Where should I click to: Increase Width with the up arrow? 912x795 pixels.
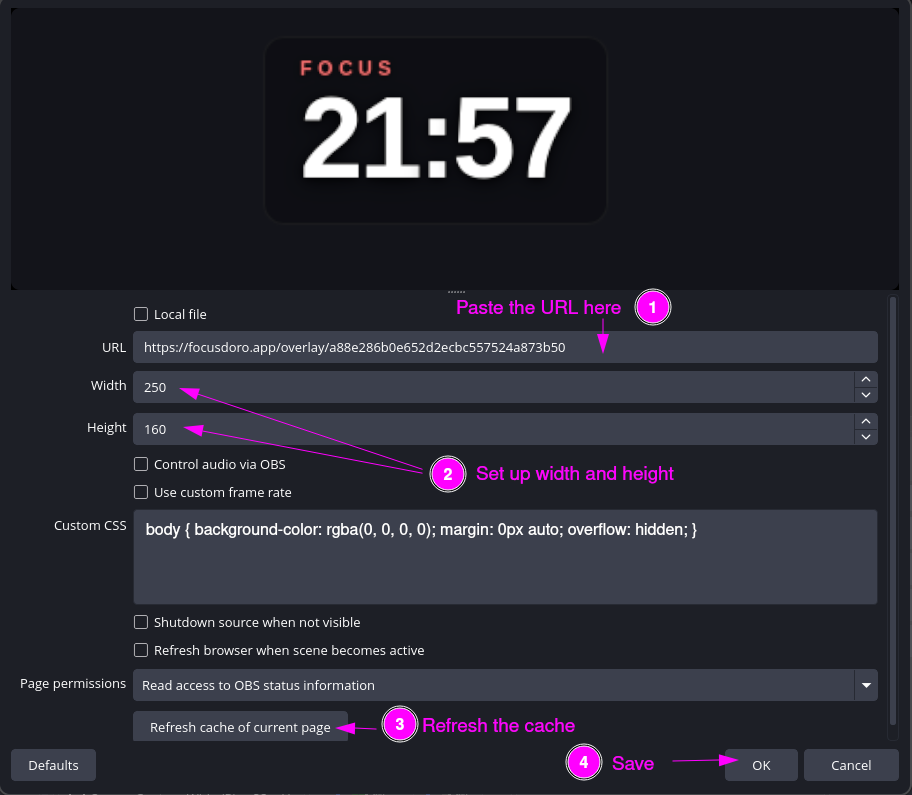click(x=866, y=379)
